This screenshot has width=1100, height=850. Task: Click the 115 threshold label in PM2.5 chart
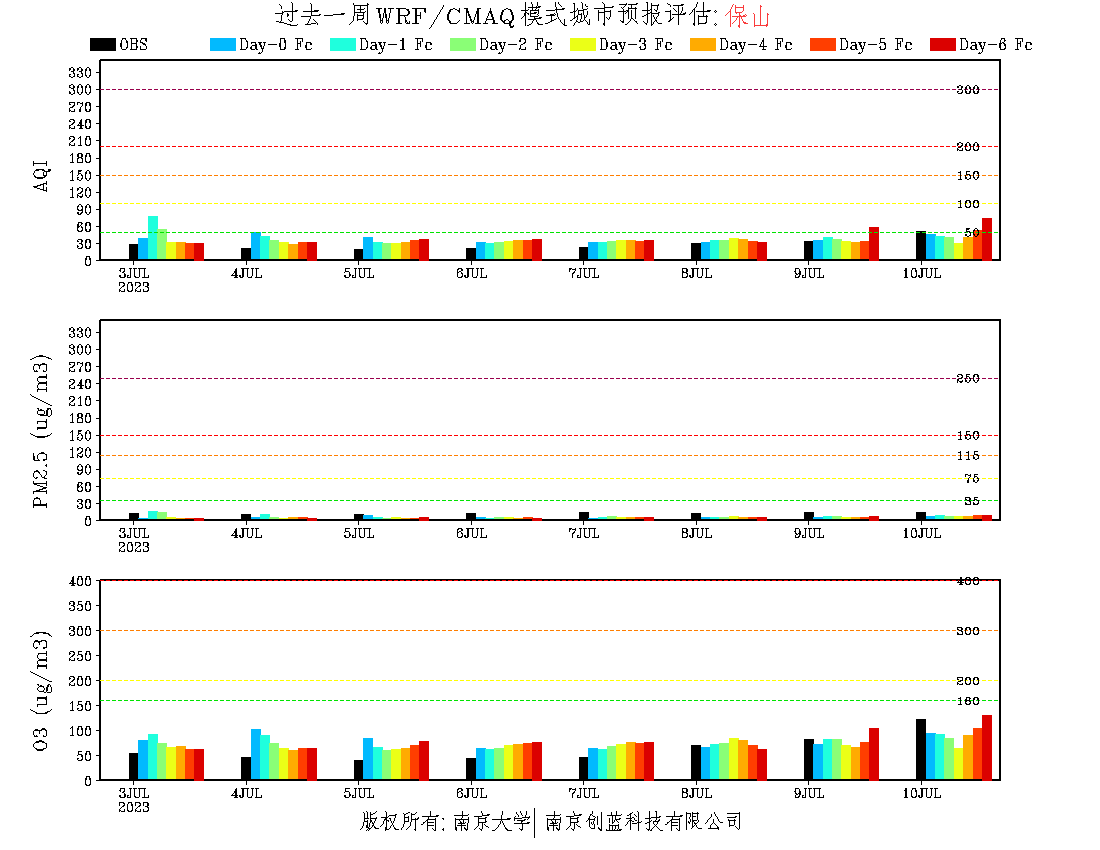pos(968,455)
